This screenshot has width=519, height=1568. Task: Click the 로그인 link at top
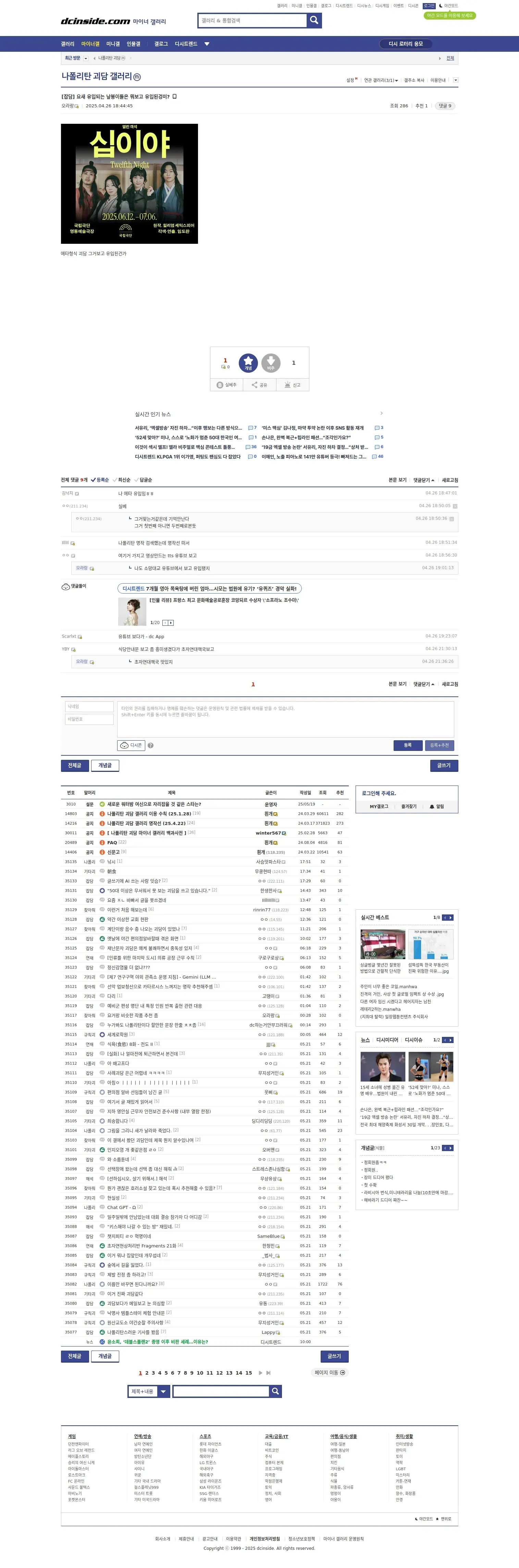430,5
